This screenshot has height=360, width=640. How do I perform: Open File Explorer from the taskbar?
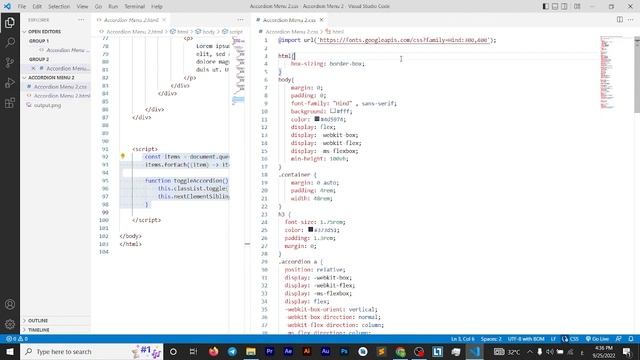251,351
